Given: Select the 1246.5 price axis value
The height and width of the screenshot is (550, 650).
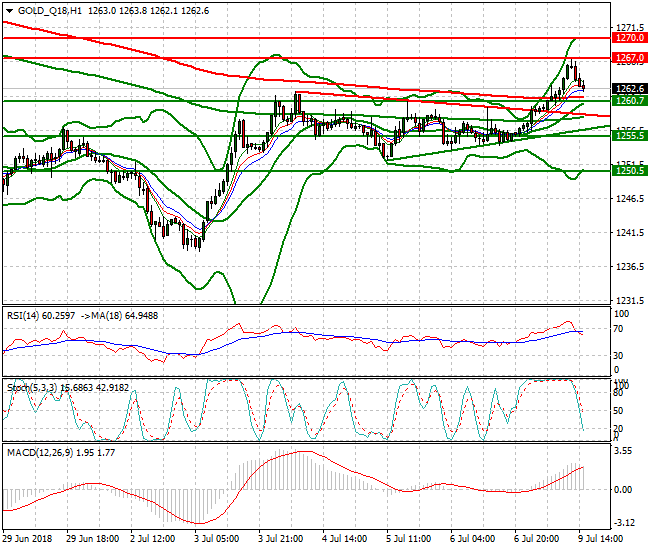Looking at the screenshot, I should [x=631, y=199].
